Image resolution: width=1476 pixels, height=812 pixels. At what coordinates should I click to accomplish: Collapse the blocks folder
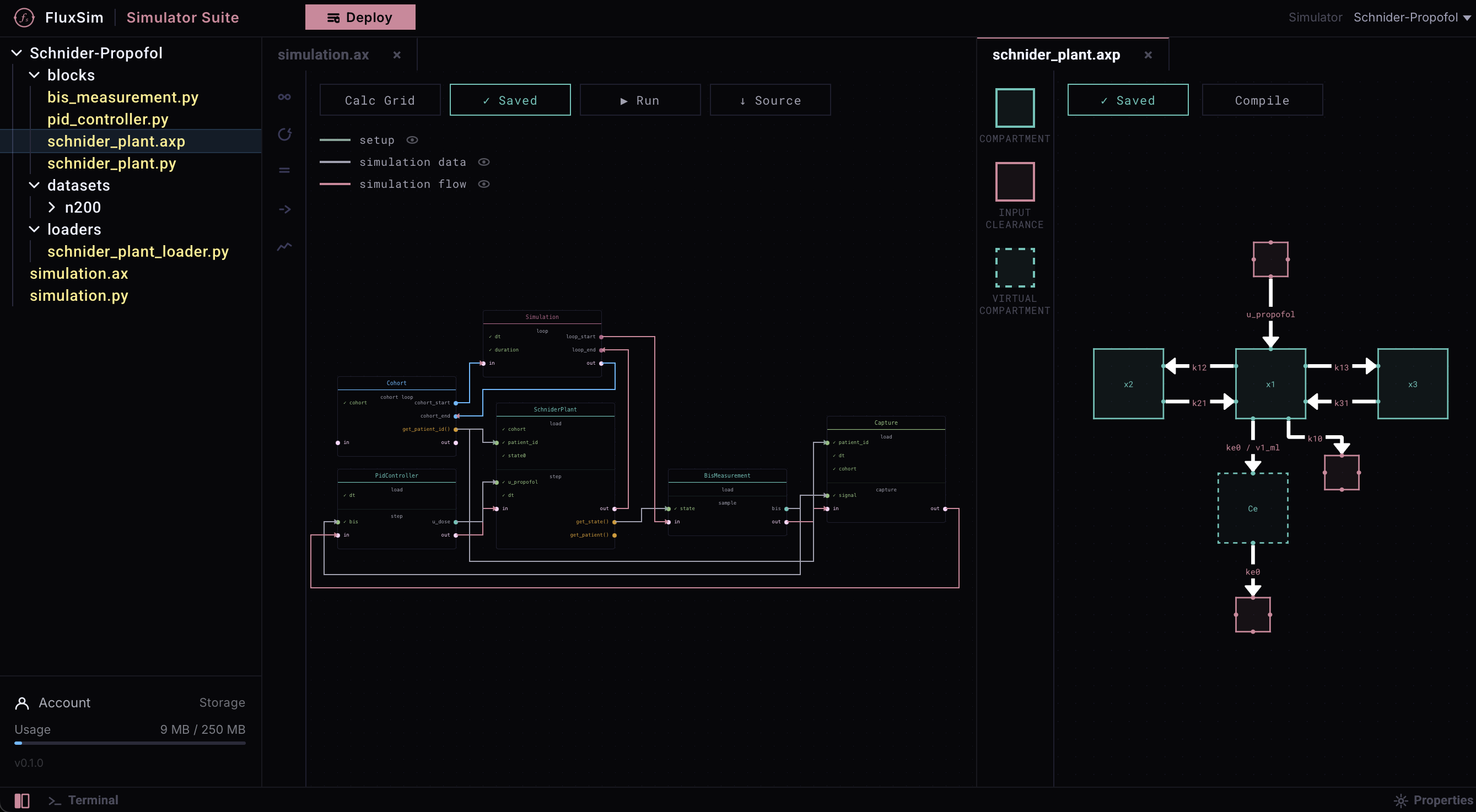coord(34,75)
